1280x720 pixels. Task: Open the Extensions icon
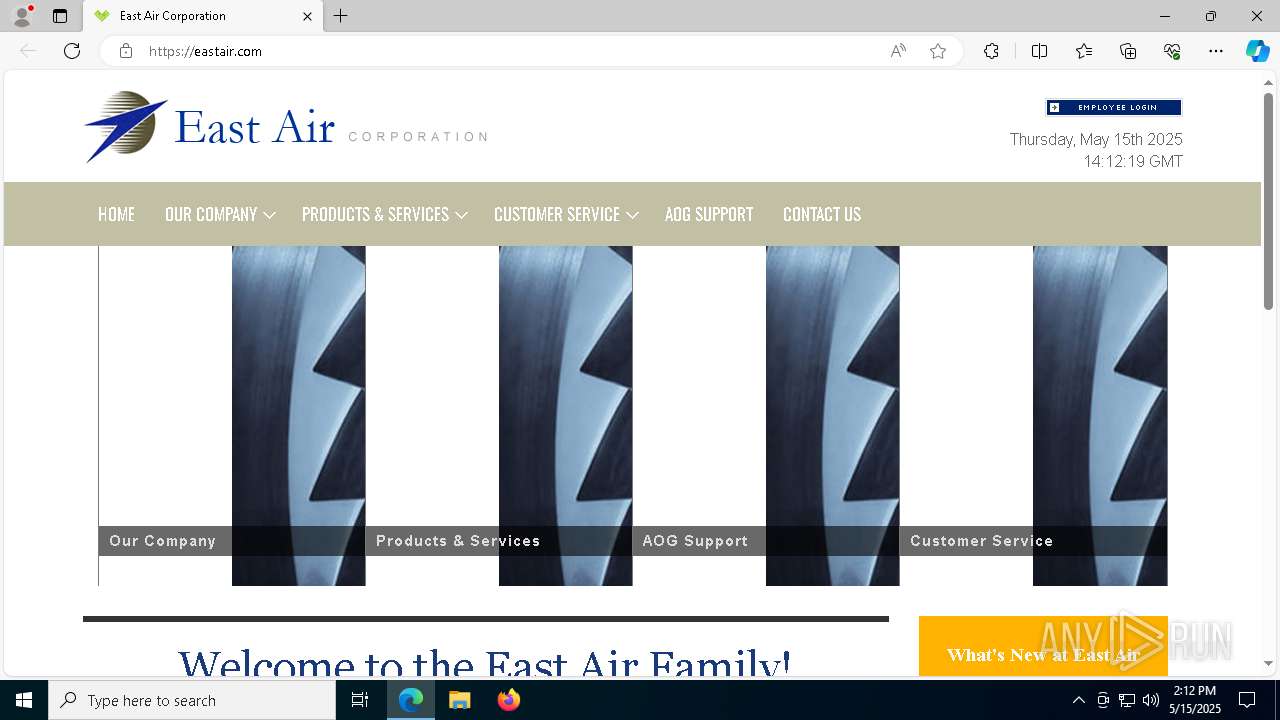coord(991,51)
